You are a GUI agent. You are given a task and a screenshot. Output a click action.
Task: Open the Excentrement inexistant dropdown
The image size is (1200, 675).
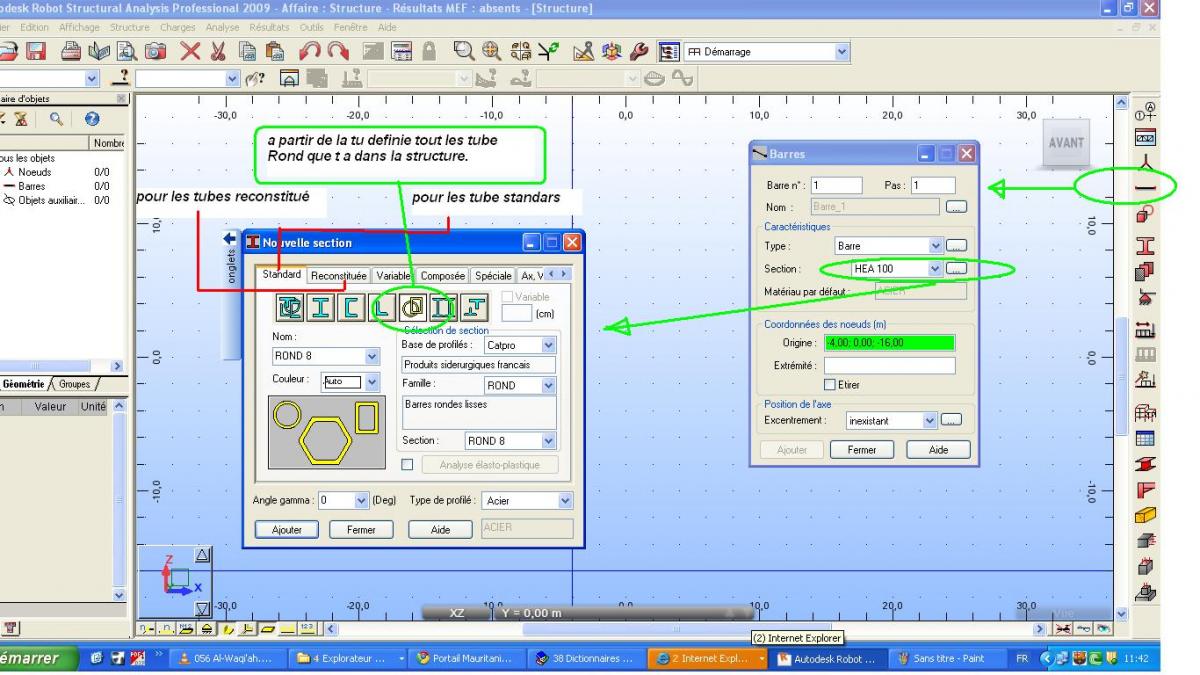[x=931, y=421]
